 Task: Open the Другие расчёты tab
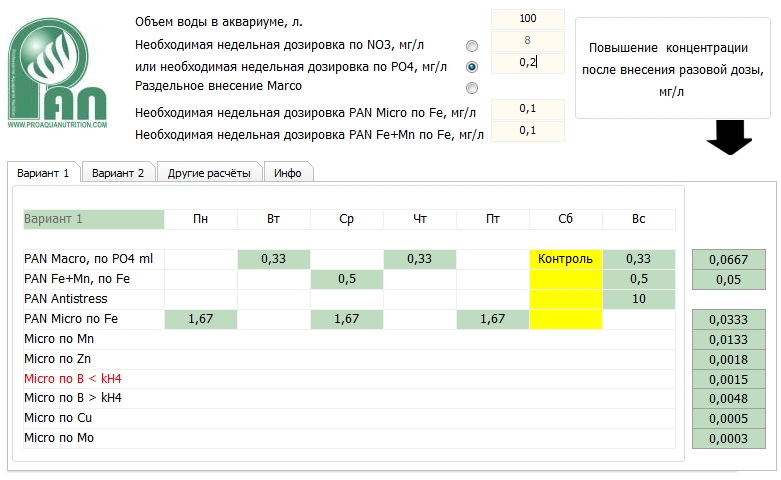click(209, 173)
